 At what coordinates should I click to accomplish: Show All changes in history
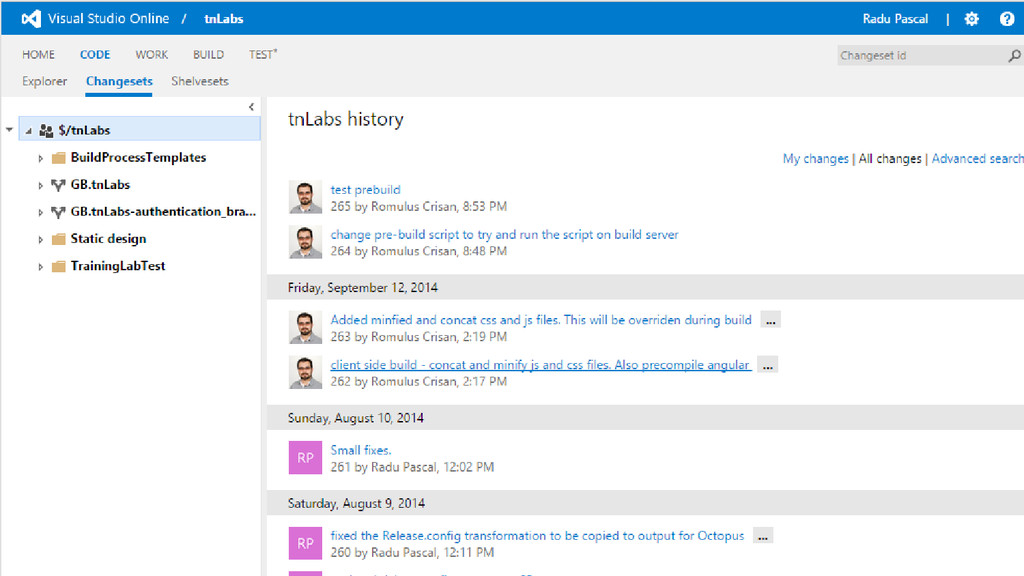point(889,159)
